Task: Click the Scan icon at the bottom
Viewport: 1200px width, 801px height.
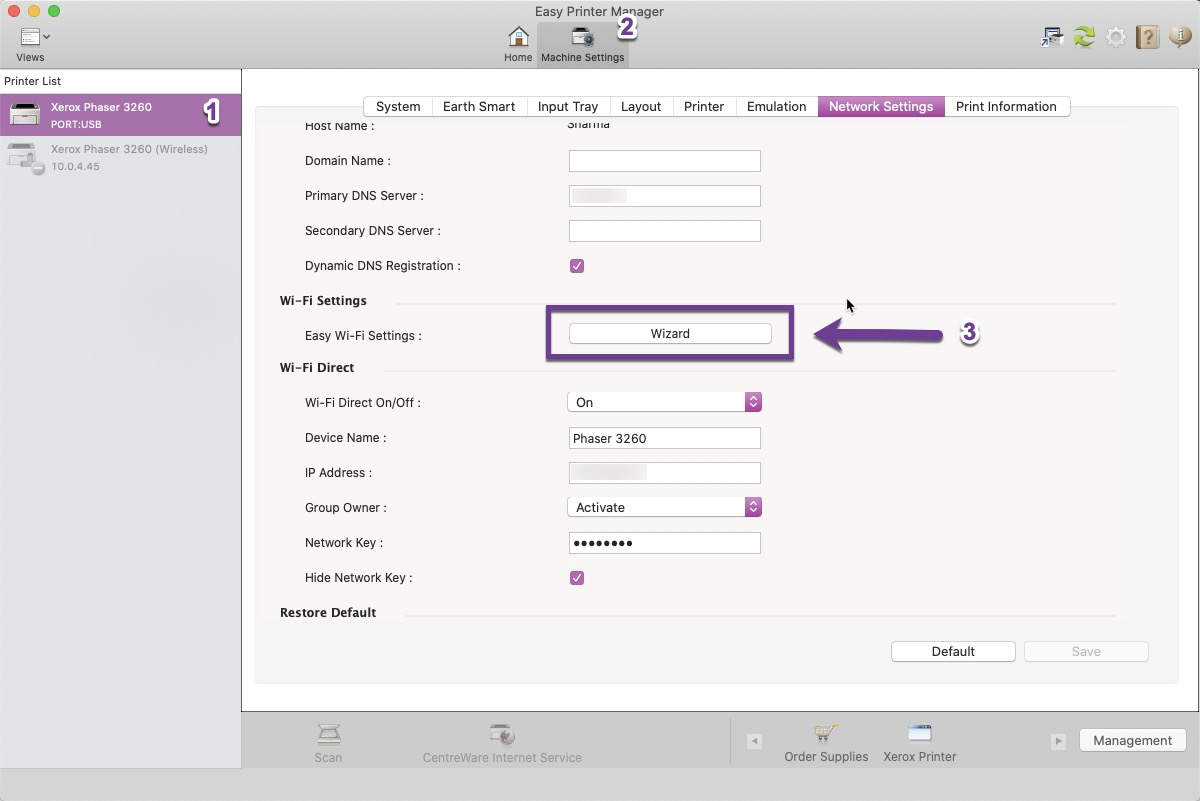Action: pos(328,735)
